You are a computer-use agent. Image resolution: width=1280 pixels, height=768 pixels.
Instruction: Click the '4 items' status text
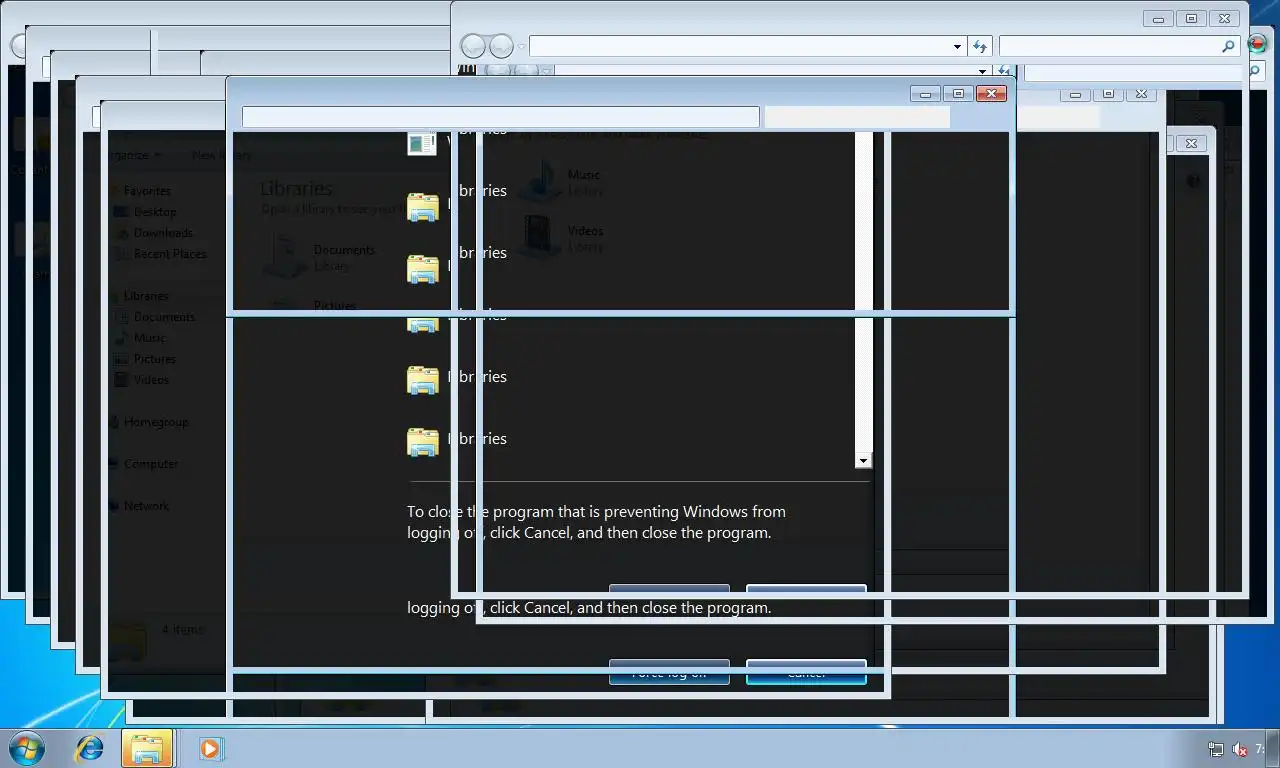tap(183, 630)
